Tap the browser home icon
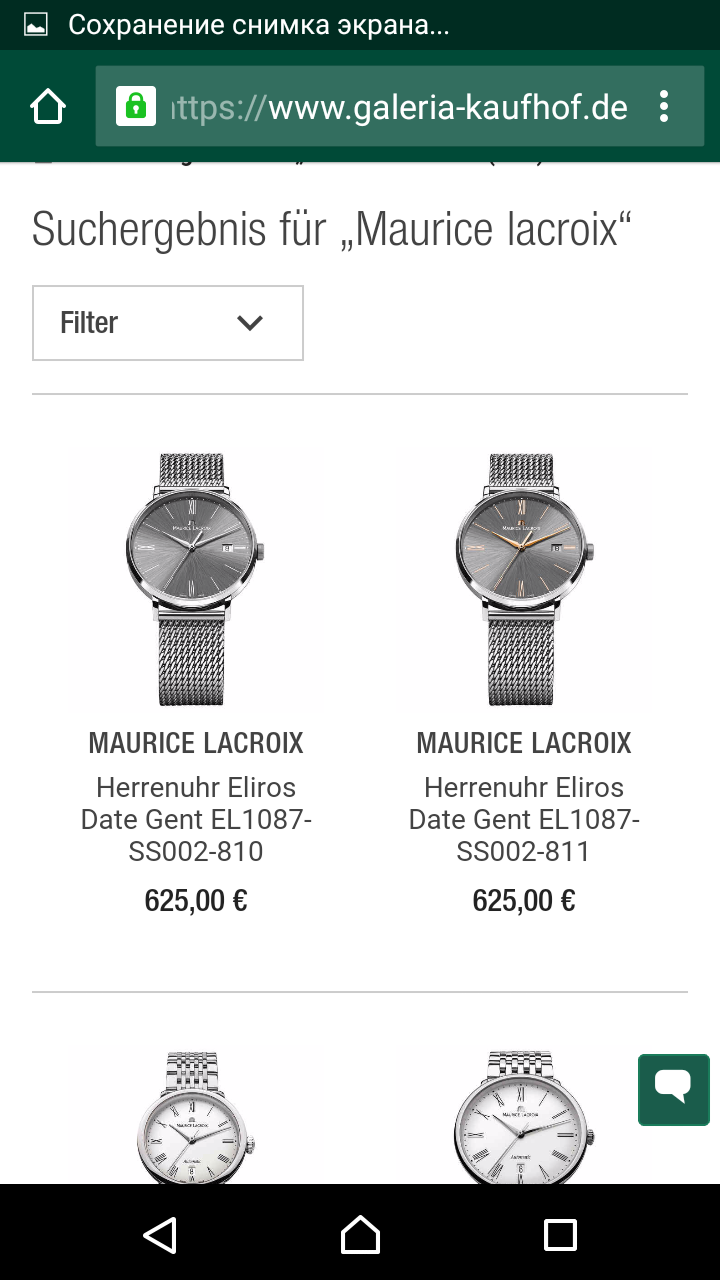Image resolution: width=720 pixels, height=1280 pixels. point(48,107)
